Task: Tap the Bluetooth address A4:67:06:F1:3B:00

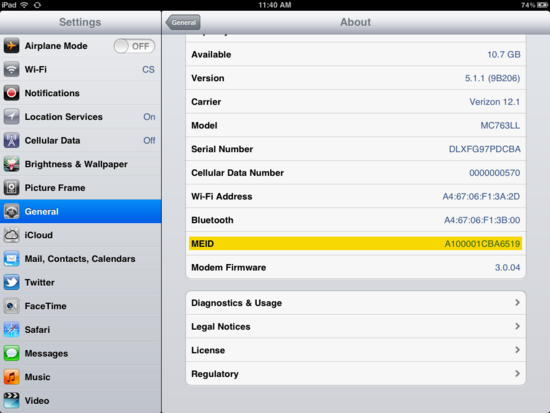Action: (482, 220)
